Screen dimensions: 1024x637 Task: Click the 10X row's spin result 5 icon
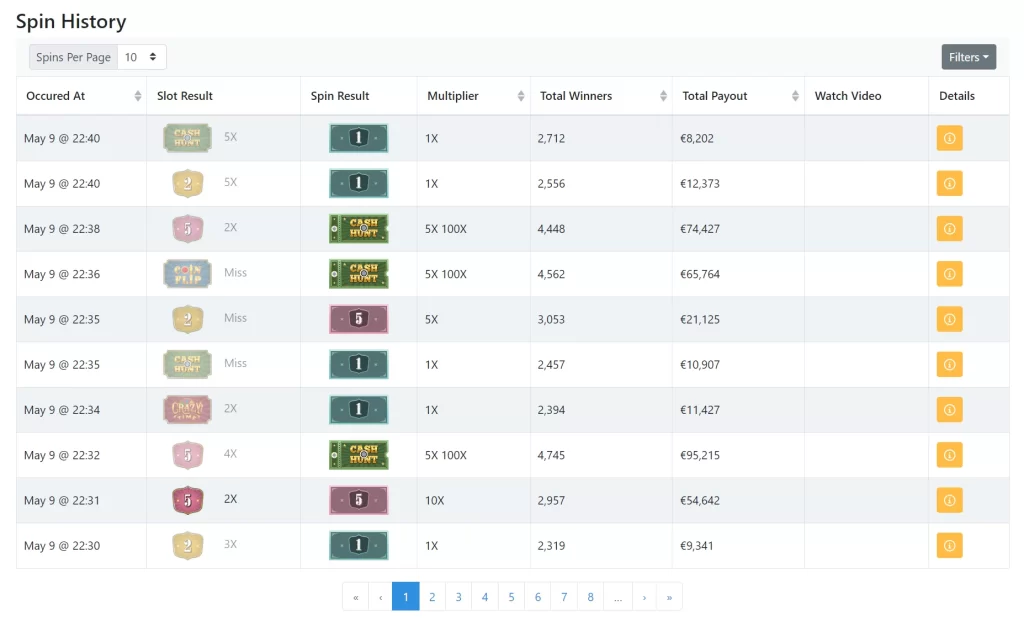coord(358,500)
